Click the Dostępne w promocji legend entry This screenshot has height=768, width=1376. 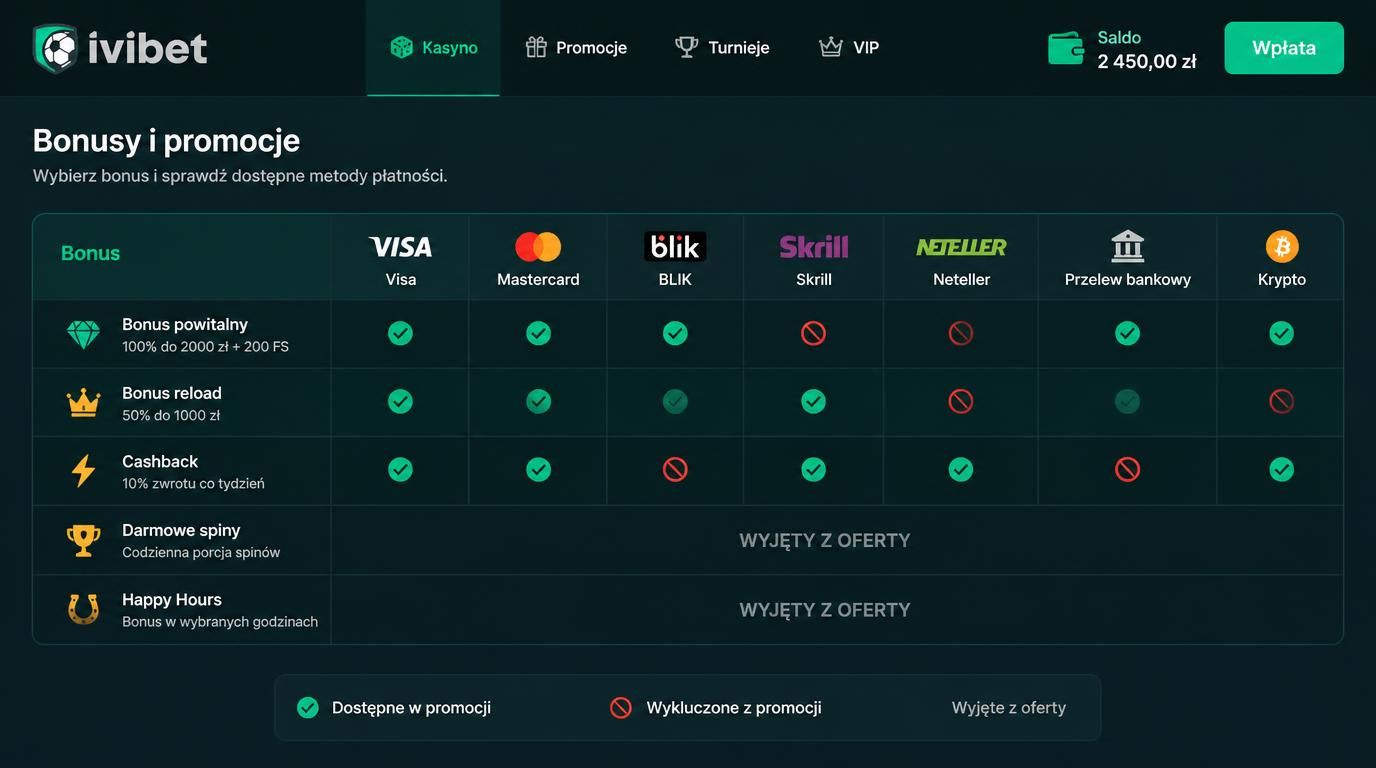pyautogui.click(x=394, y=708)
